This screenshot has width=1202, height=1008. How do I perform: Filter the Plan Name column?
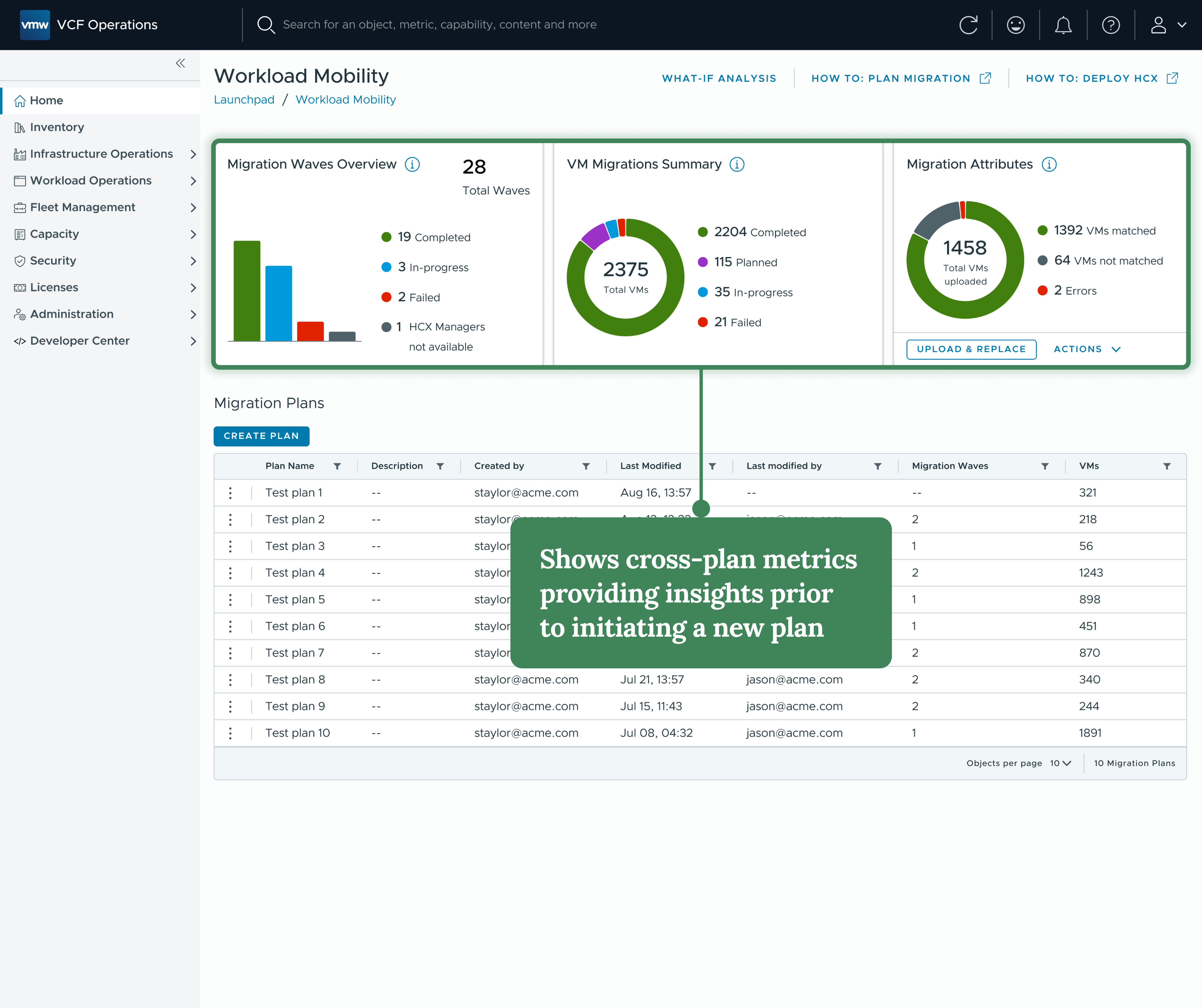click(337, 466)
